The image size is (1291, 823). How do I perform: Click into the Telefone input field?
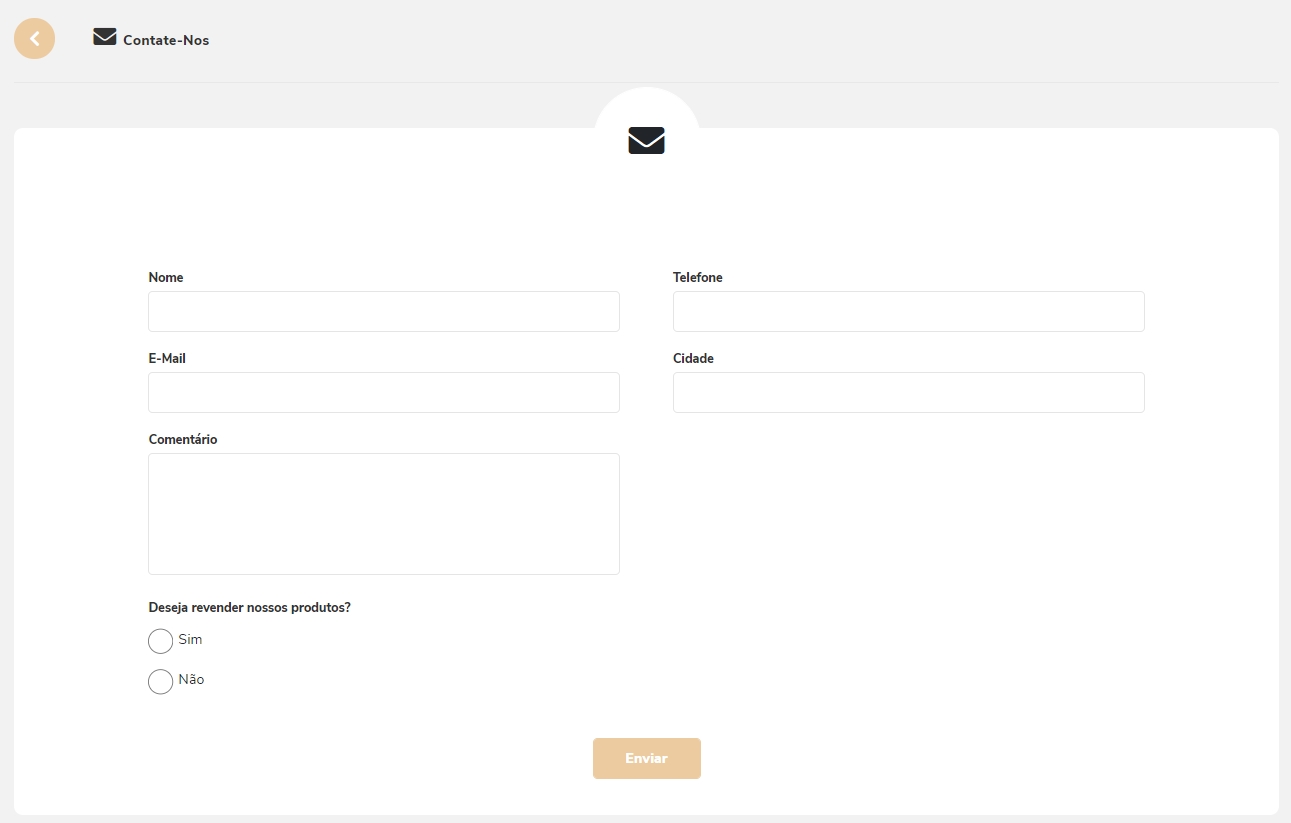908,311
